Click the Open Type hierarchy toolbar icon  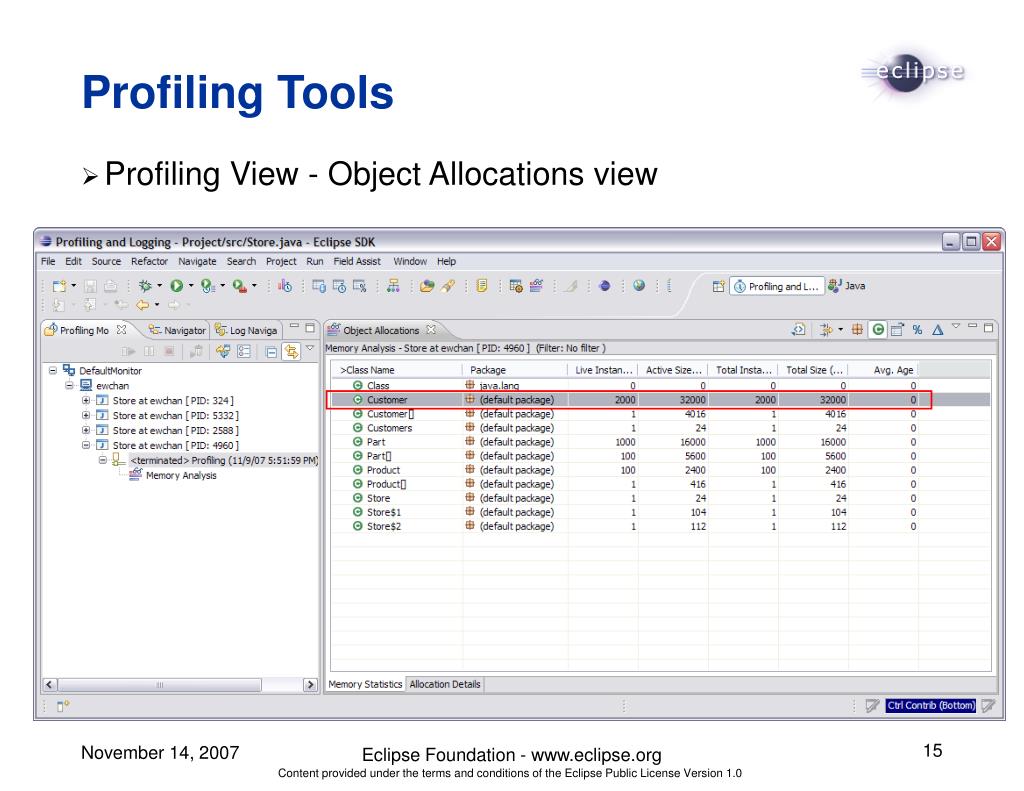pos(393,286)
